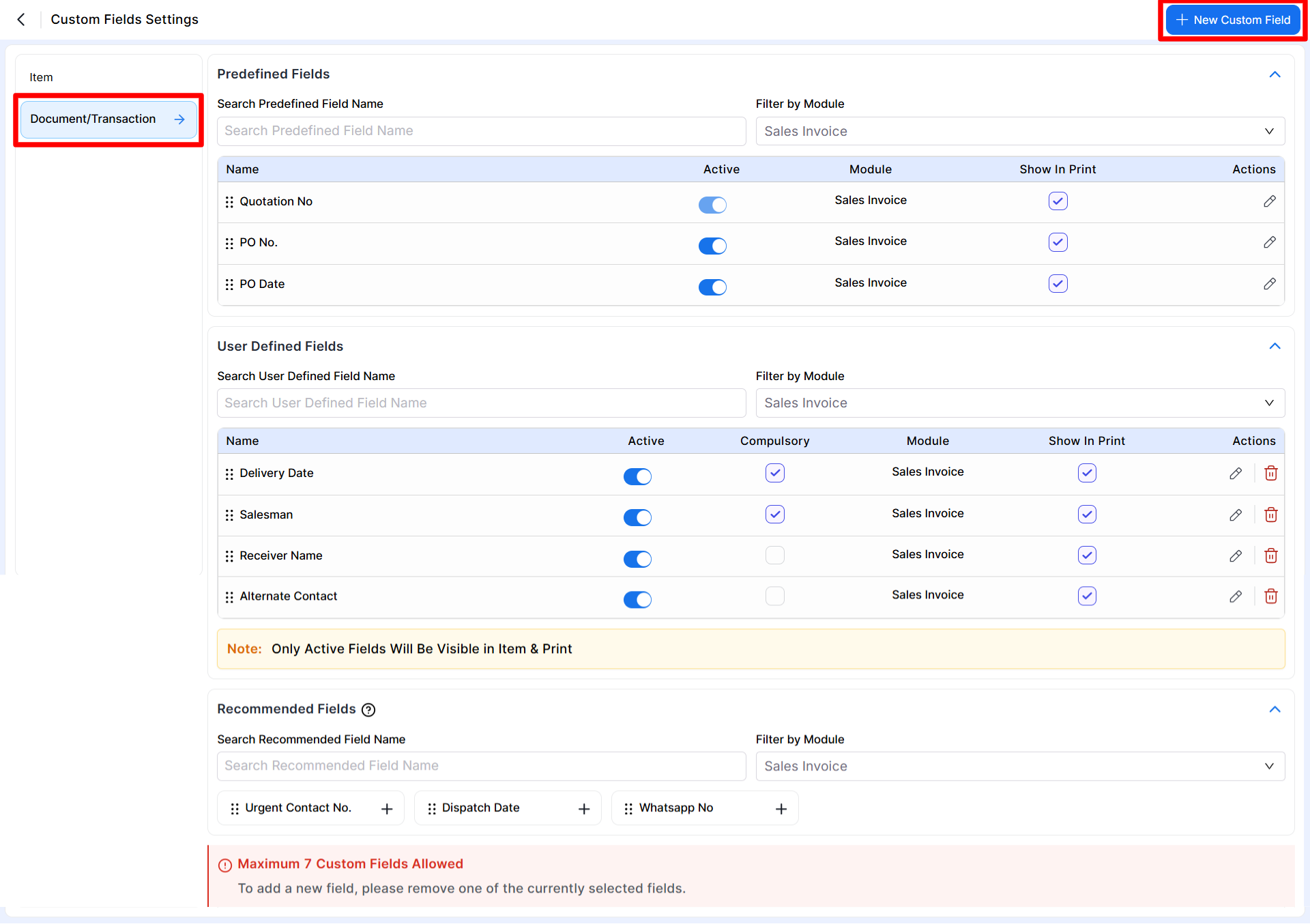Select the Item sidebar tab

41,77
